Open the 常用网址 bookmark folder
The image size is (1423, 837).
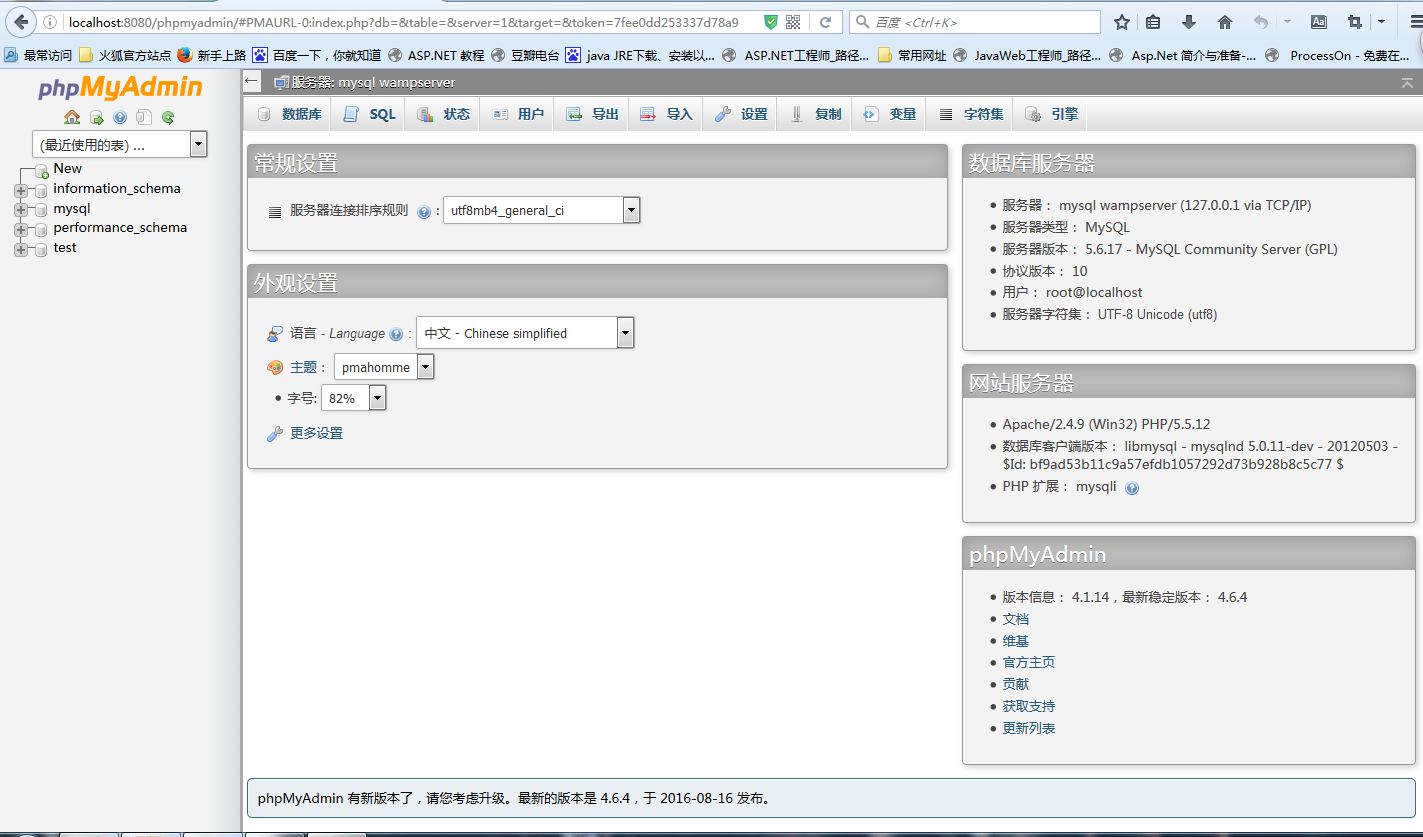[x=911, y=55]
